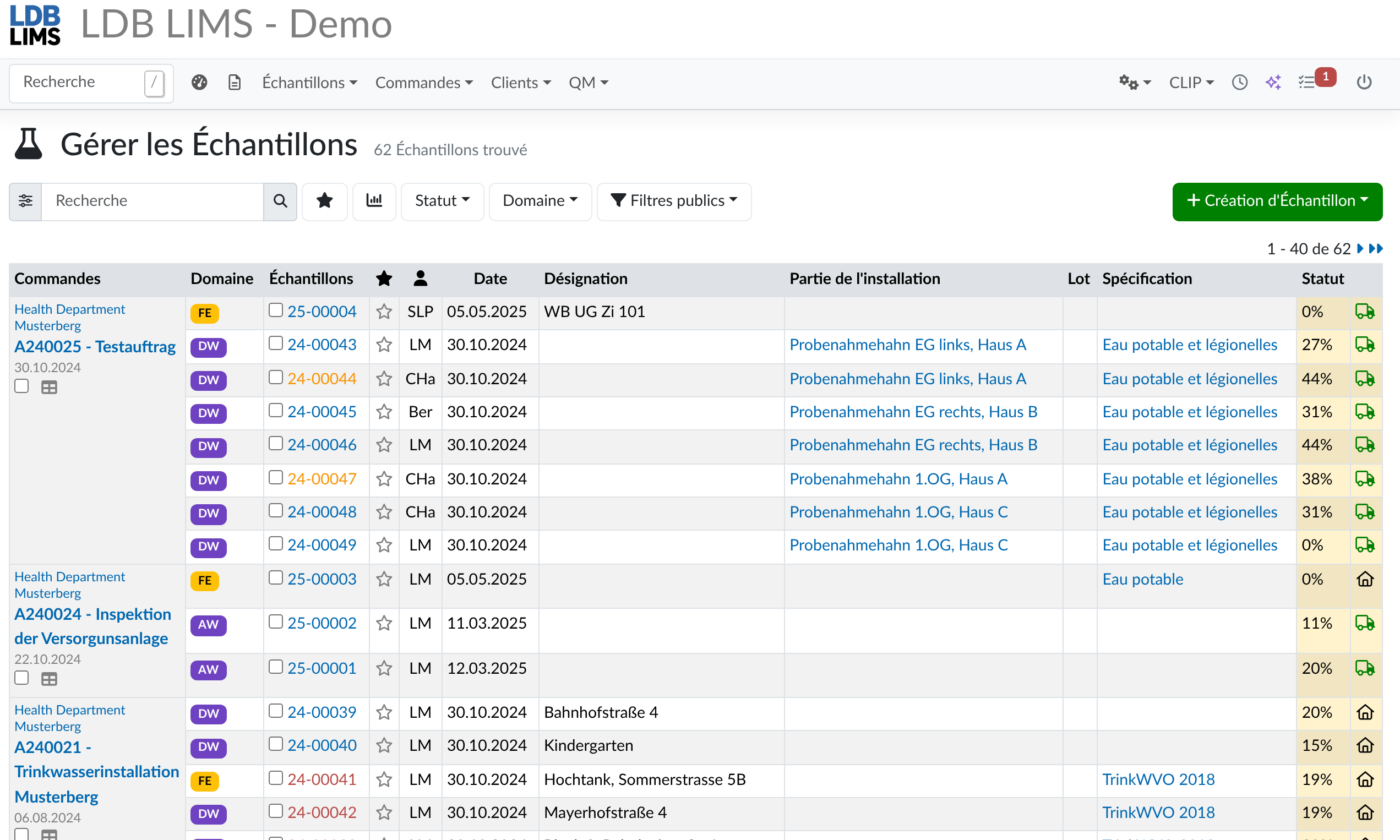Viewport: 1400px width, 840px height.
Task: Click the magnifier search button
Action: 280,201
